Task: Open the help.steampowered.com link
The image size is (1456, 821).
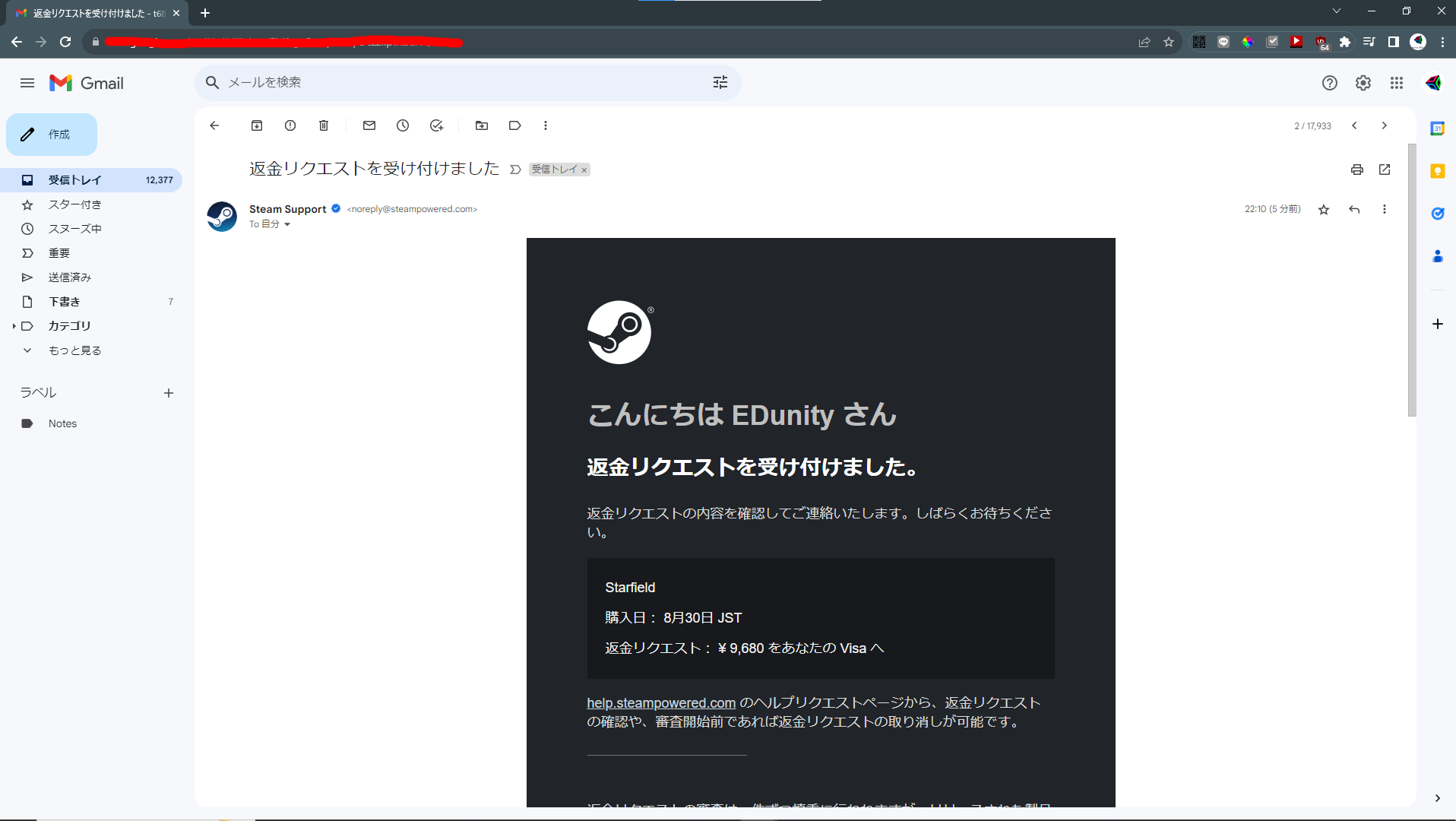Action: pyautogui.click(x=660, y=702)
